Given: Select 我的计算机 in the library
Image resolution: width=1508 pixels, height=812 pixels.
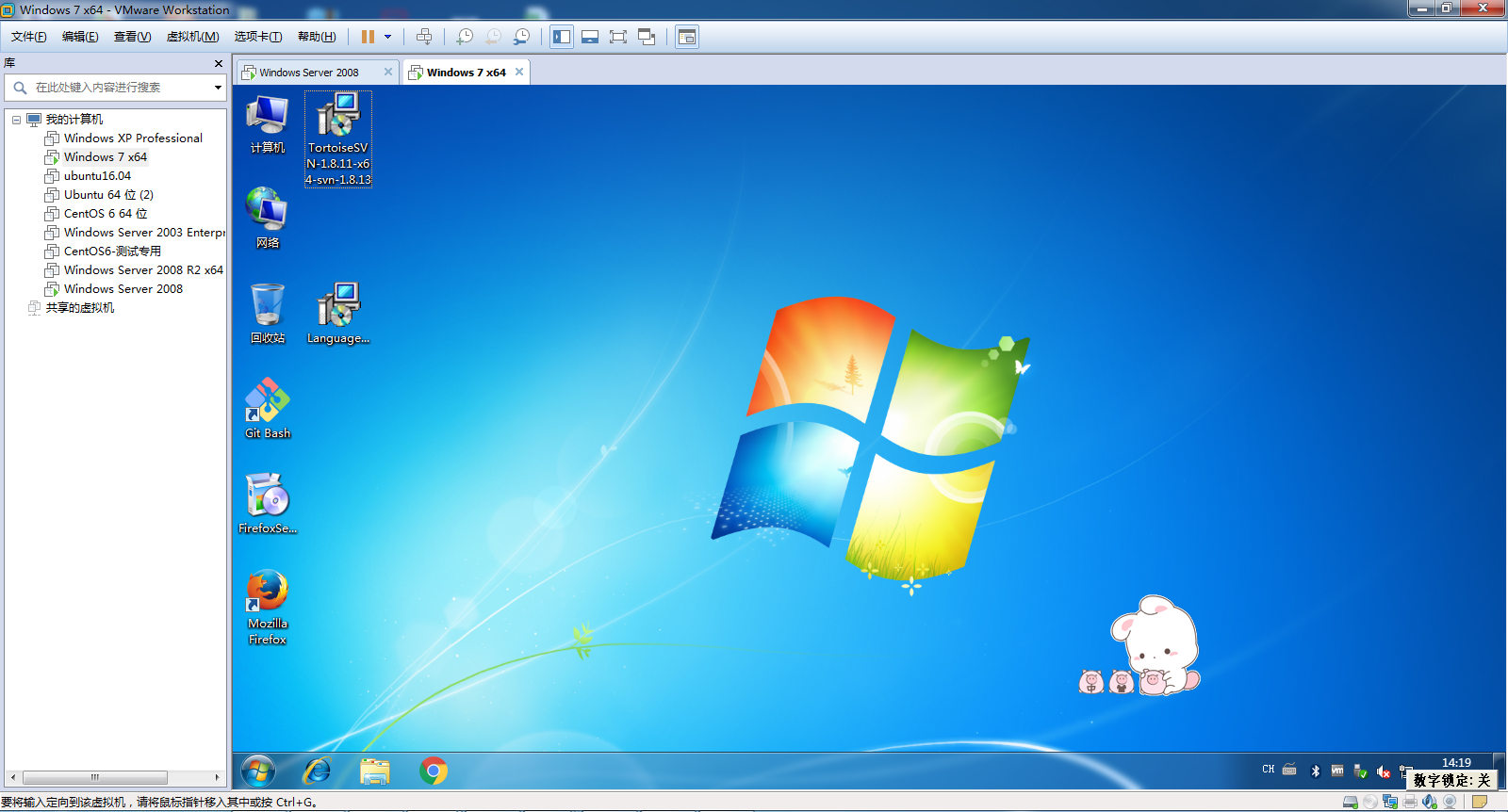Looking at the screenshot, I should [x=74, y=120].
